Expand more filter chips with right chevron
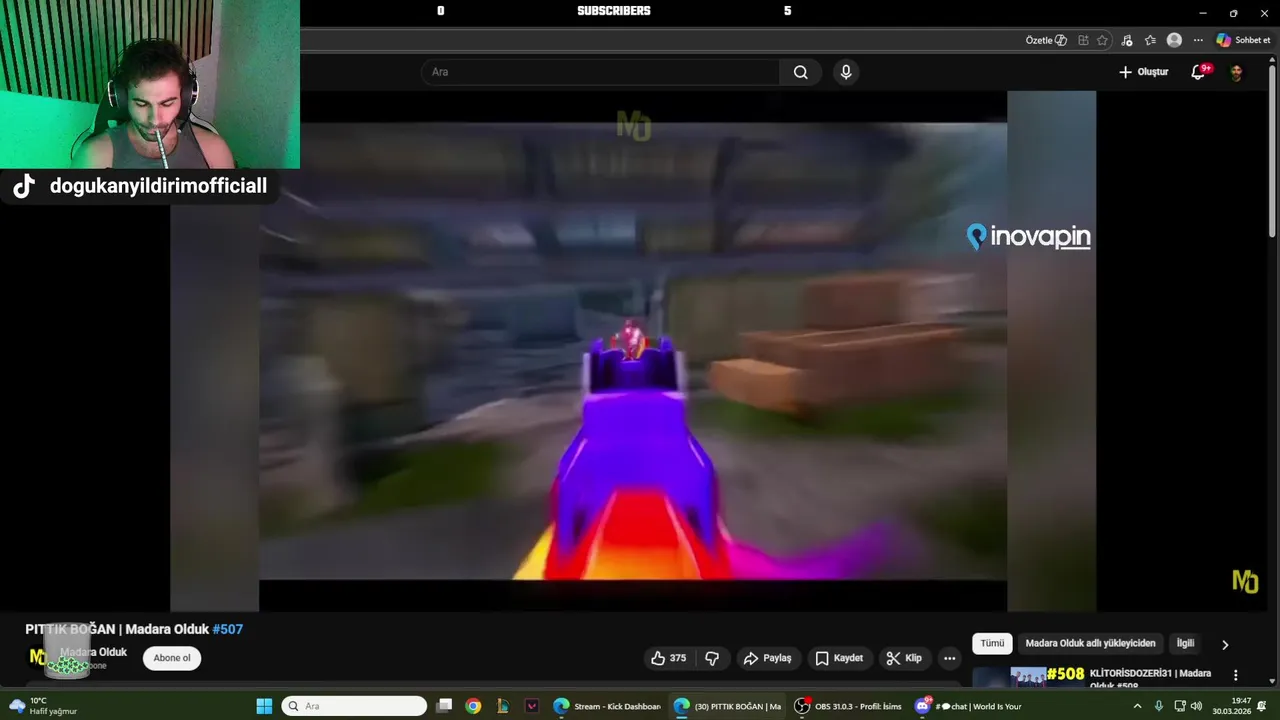Image resolution: width=1280 pixels, height=720 pixels. [x=1225, y=644]
